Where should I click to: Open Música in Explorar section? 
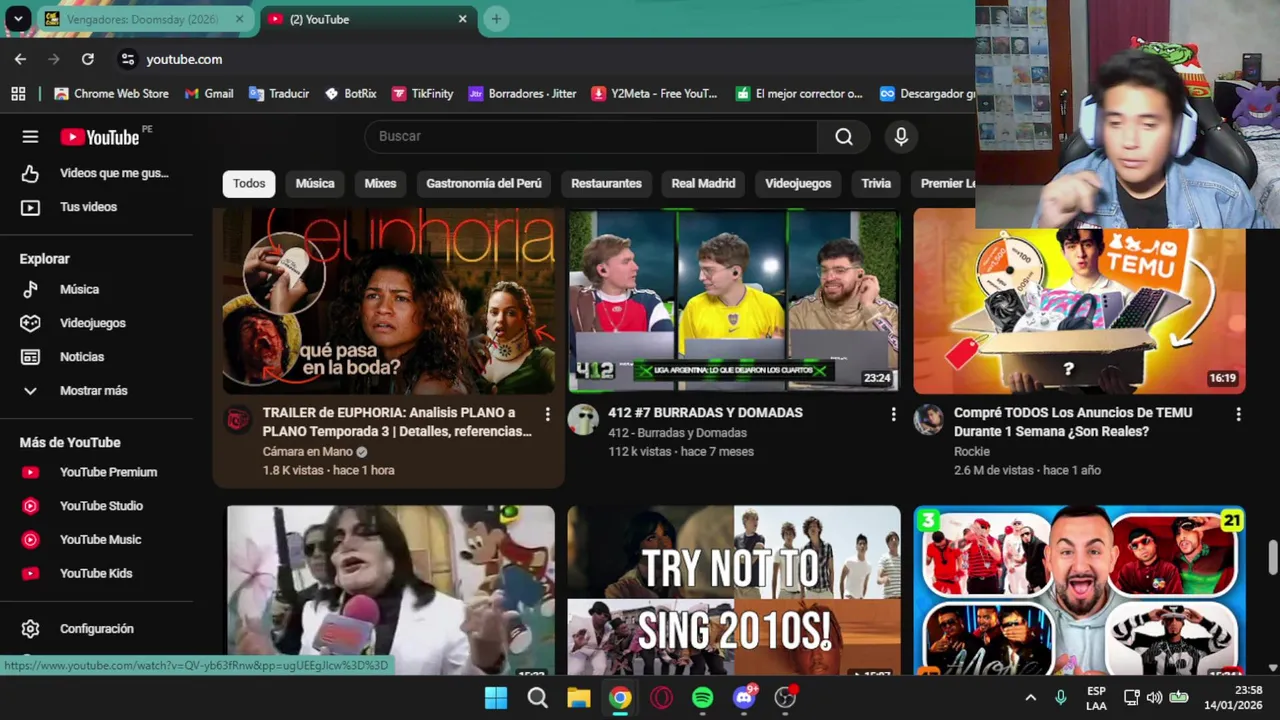(96, 289)
